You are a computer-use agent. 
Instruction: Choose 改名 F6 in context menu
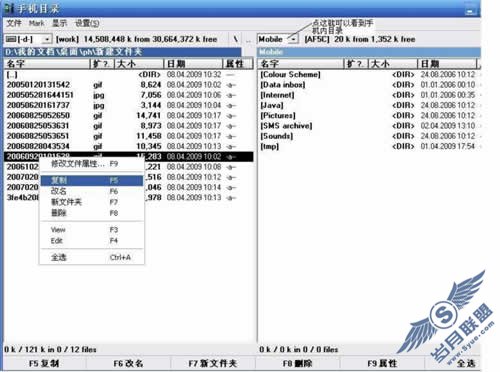tap(92, 191)
